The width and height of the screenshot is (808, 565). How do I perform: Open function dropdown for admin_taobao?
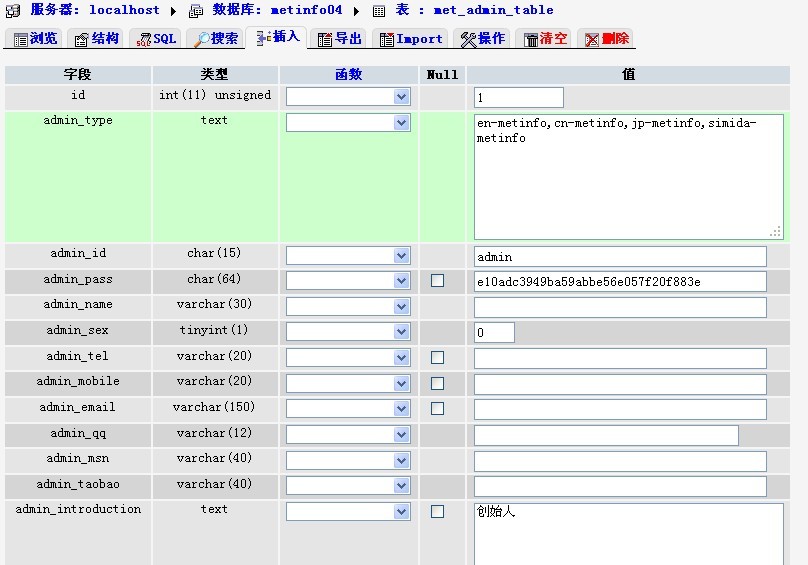tap(348, 485)
